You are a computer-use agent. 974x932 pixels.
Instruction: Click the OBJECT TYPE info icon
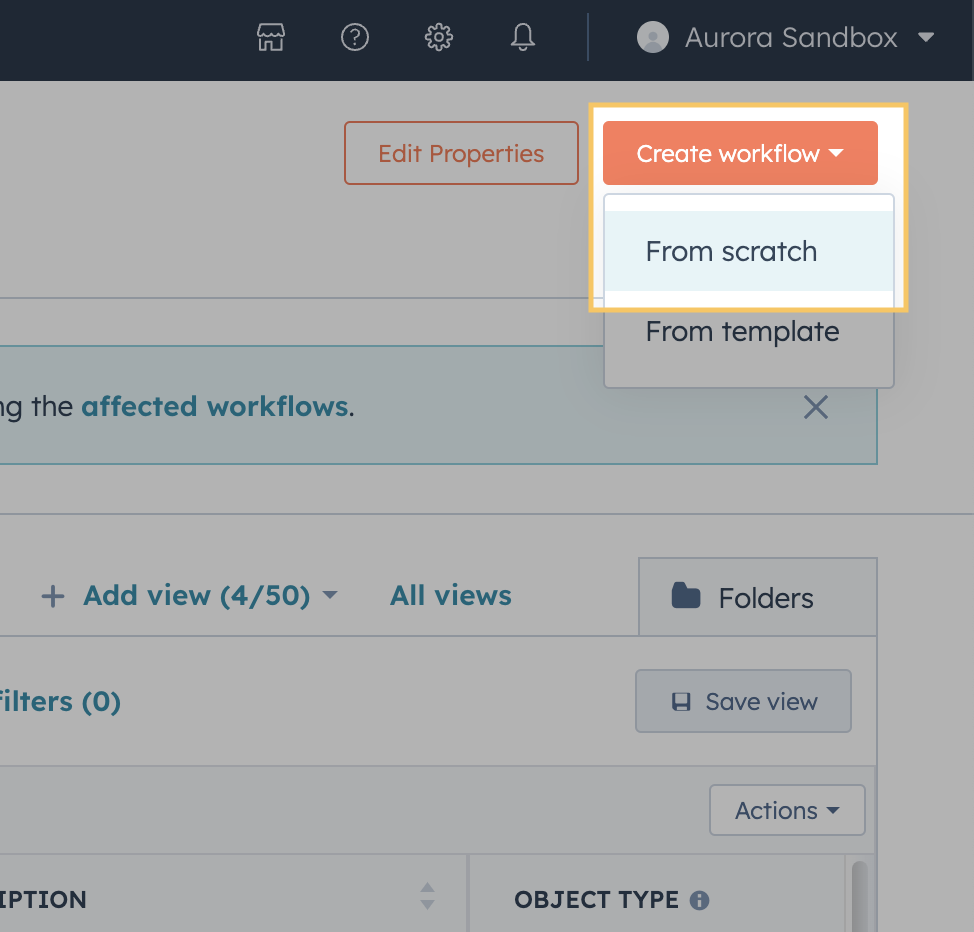pos(699,900)
